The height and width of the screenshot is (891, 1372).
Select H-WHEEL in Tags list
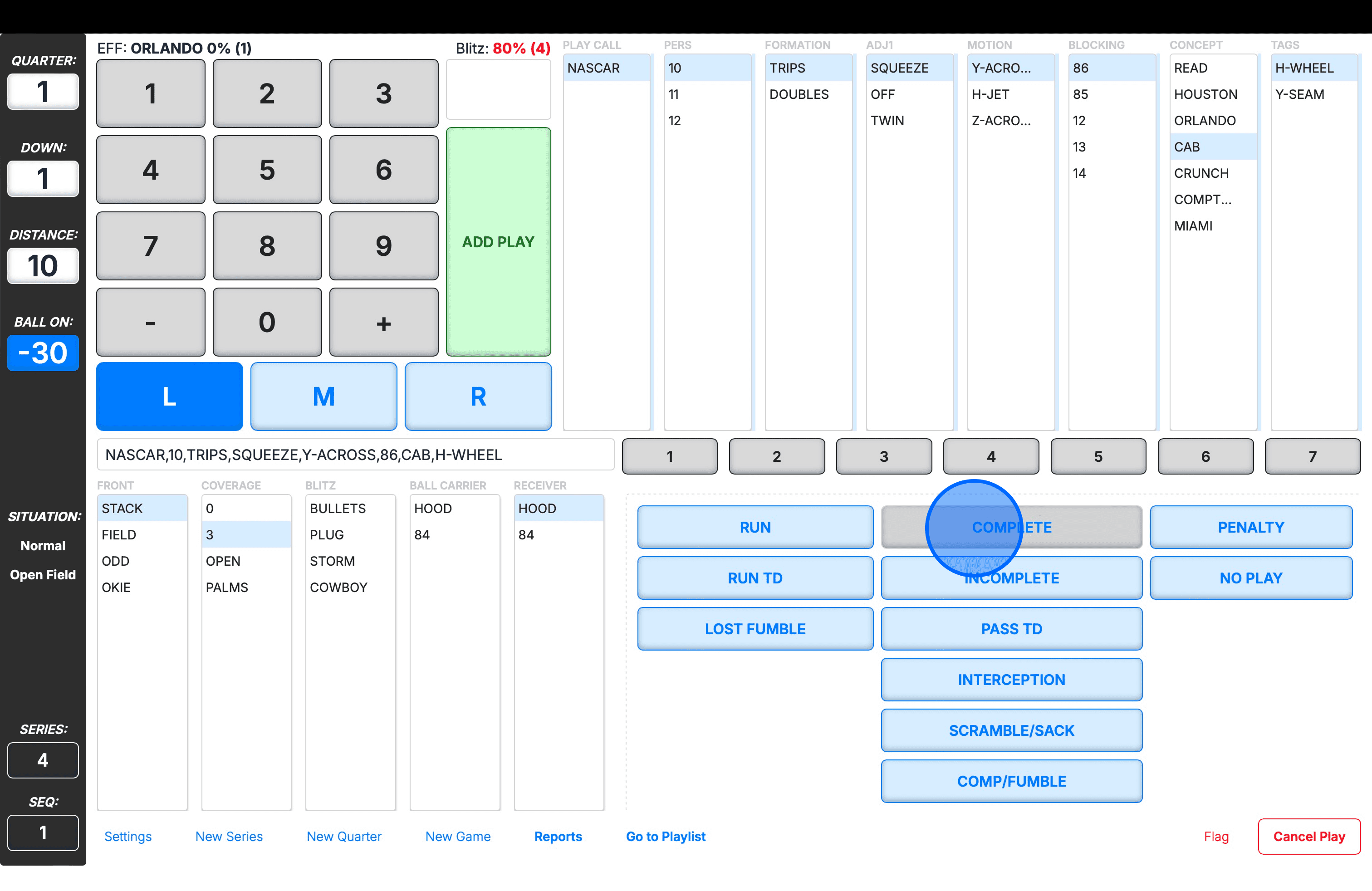tap(1314, 68)
